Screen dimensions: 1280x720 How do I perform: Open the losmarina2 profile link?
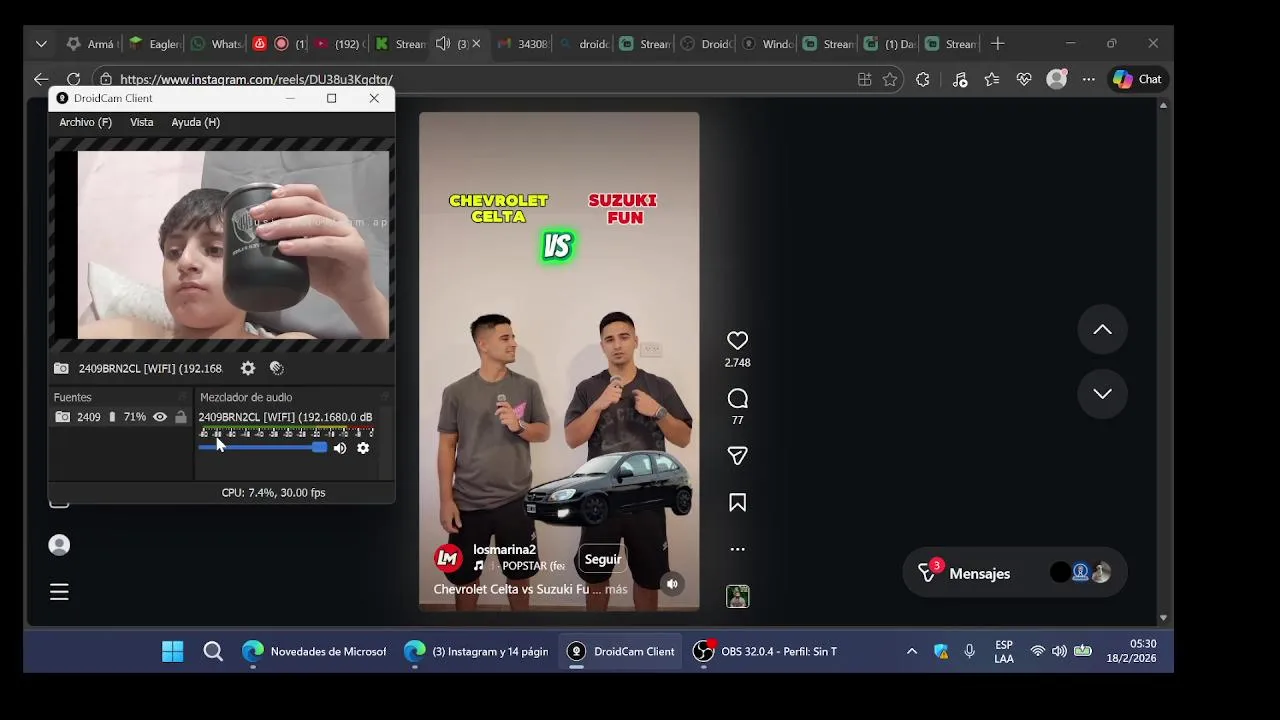[x=504, y=550]
